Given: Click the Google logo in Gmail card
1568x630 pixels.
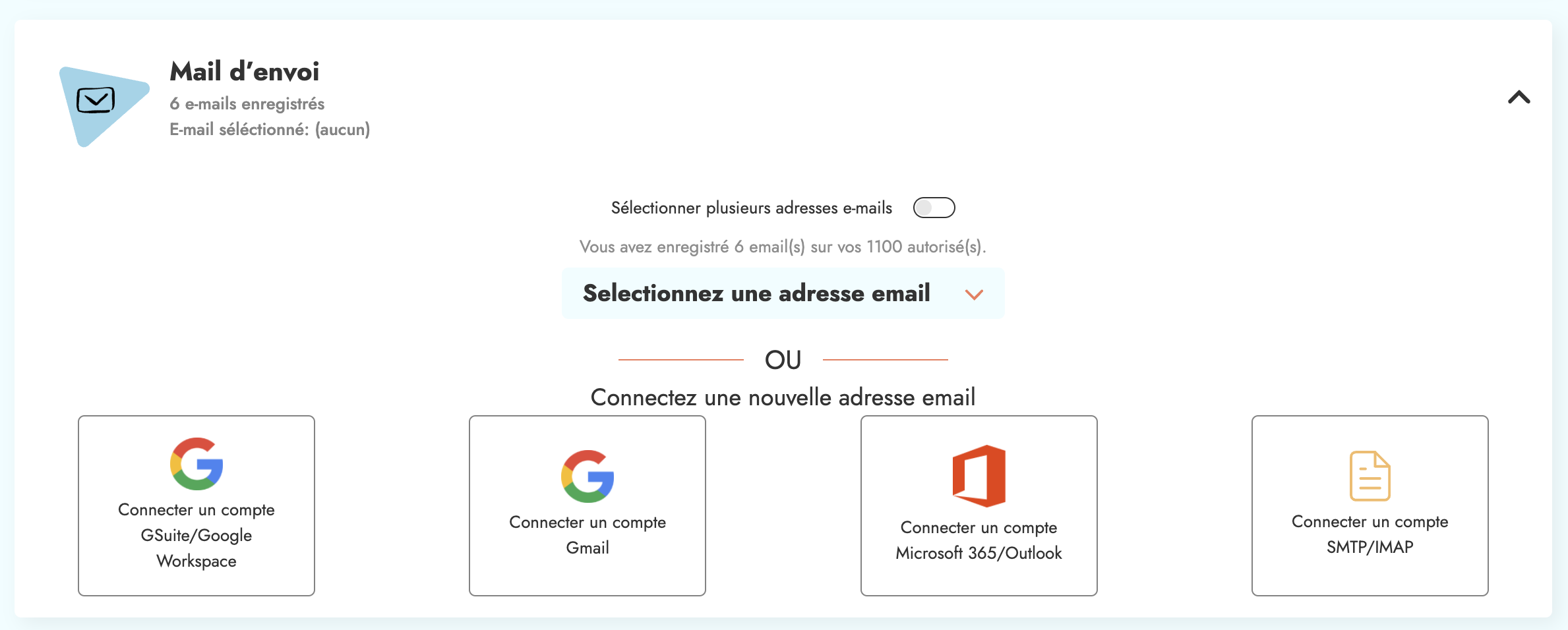Looking at the screenshot, I should coord(588,476).
